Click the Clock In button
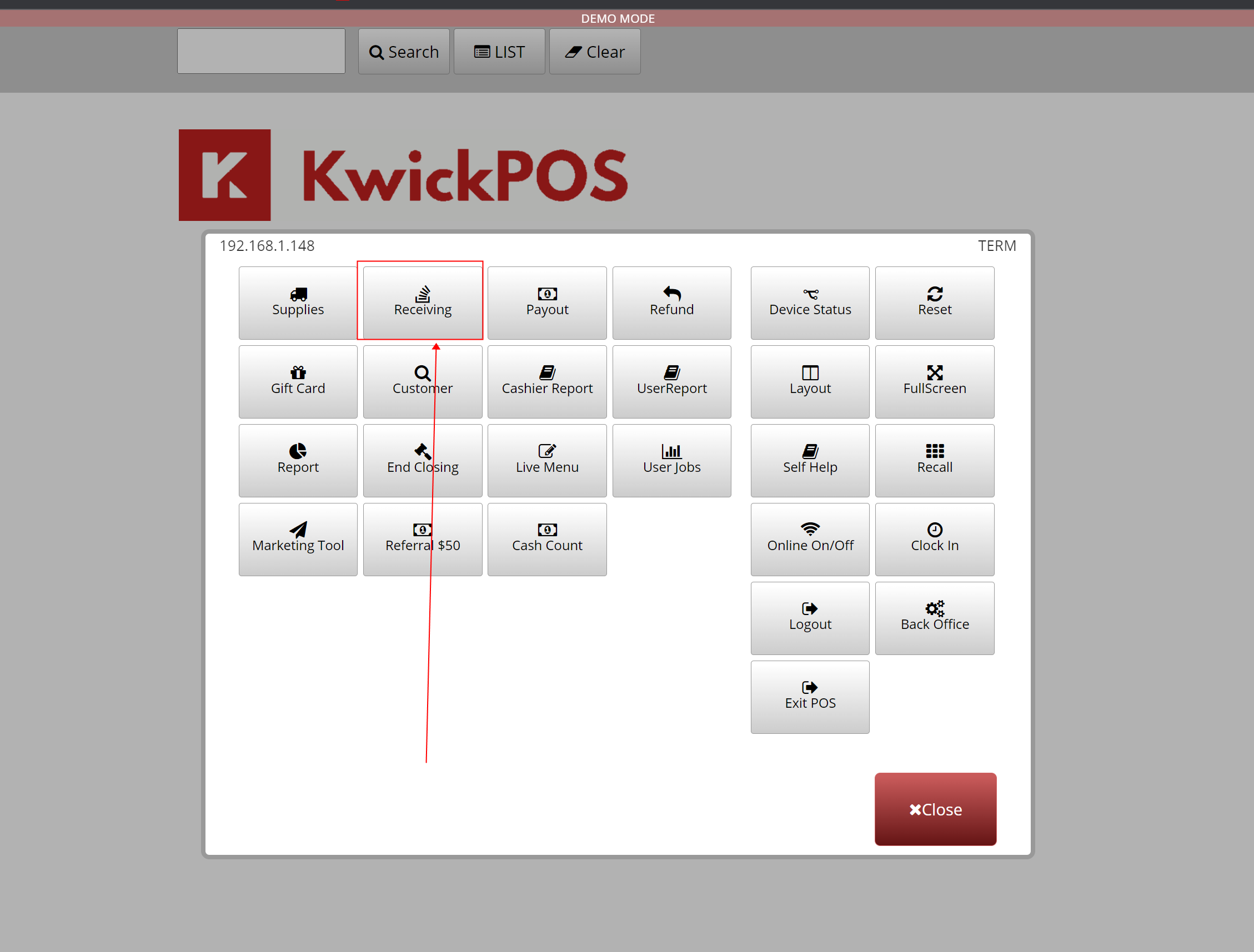Viewport: 1254px width, 952px height. [935, 540]
